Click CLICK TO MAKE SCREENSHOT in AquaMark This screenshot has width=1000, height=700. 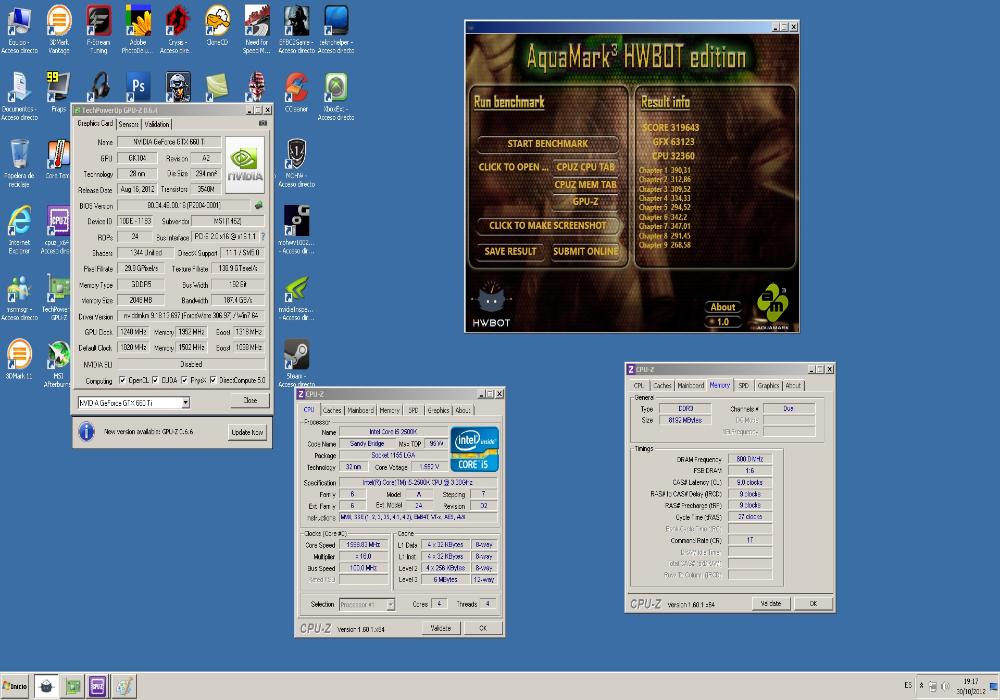coord(548,225)
